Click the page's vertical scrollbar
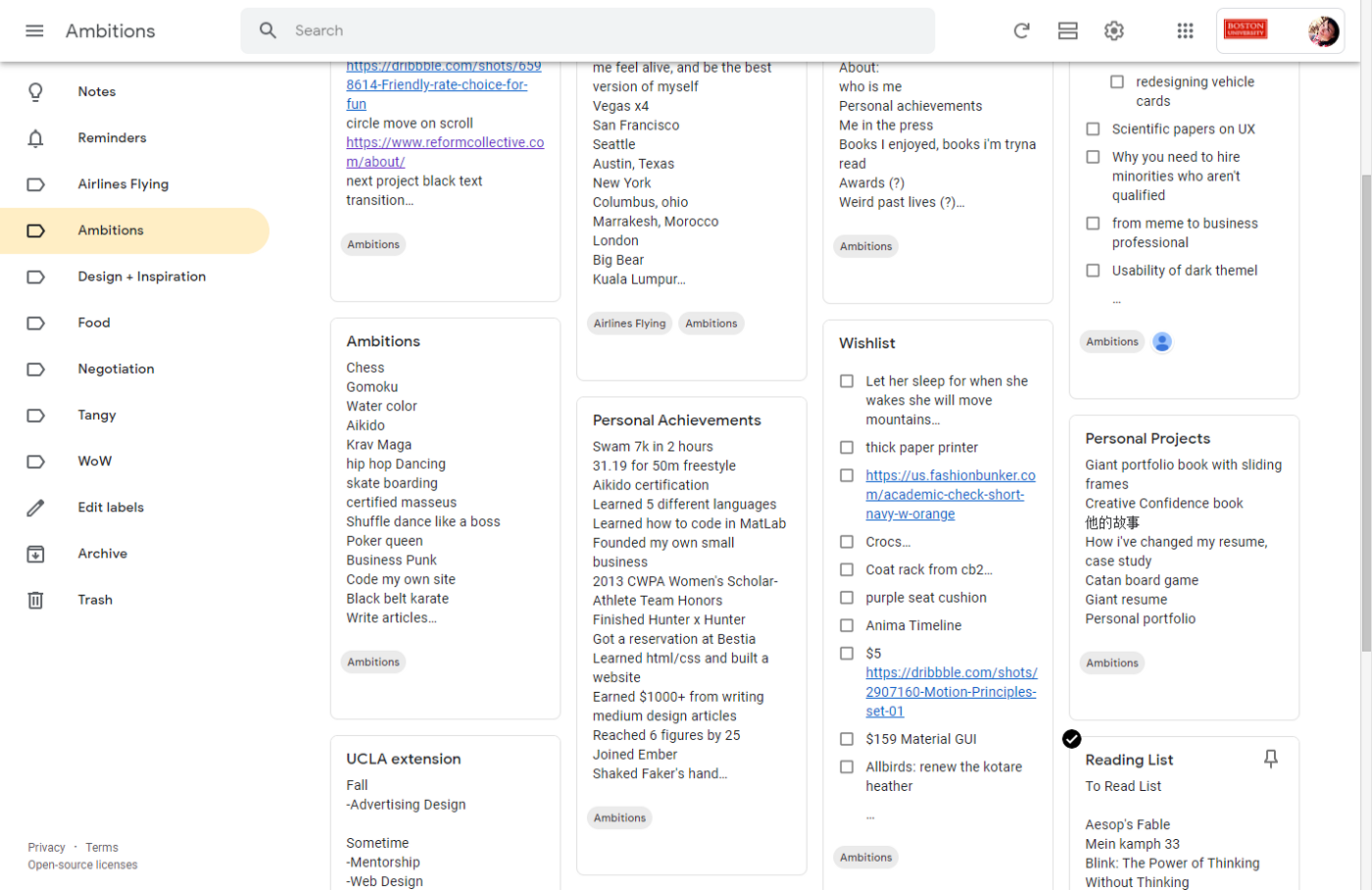The image size is (1372, 890). [x=1365, y=412]
